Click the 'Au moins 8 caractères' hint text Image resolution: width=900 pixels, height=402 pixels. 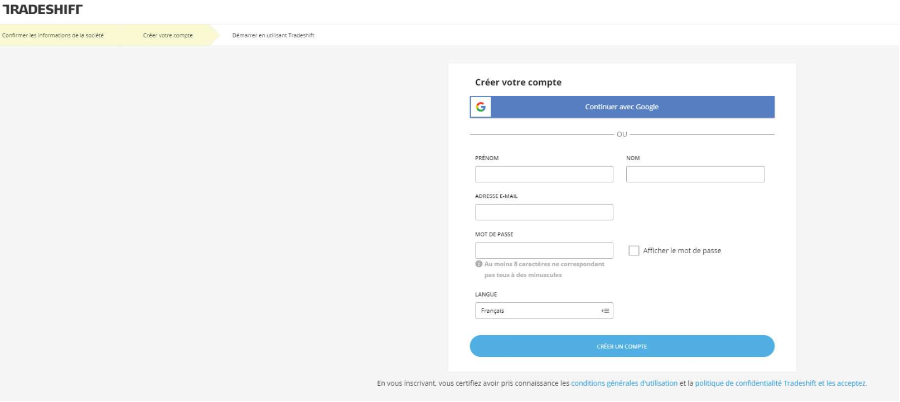[544, 269]
